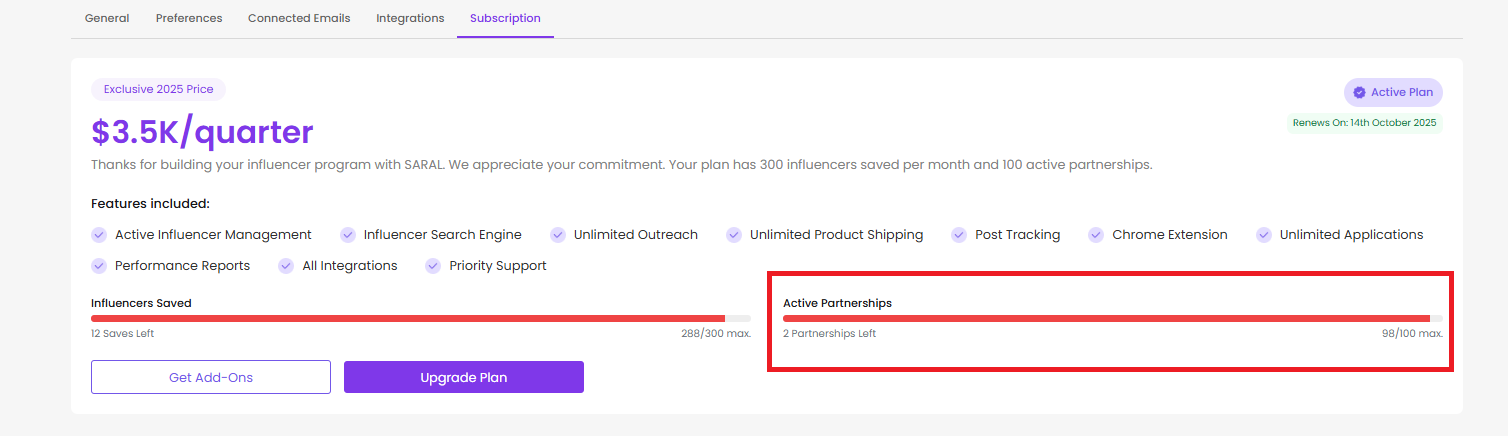Click the Influencers Saved progress bar
The image size is (1508, 436).
421,318
